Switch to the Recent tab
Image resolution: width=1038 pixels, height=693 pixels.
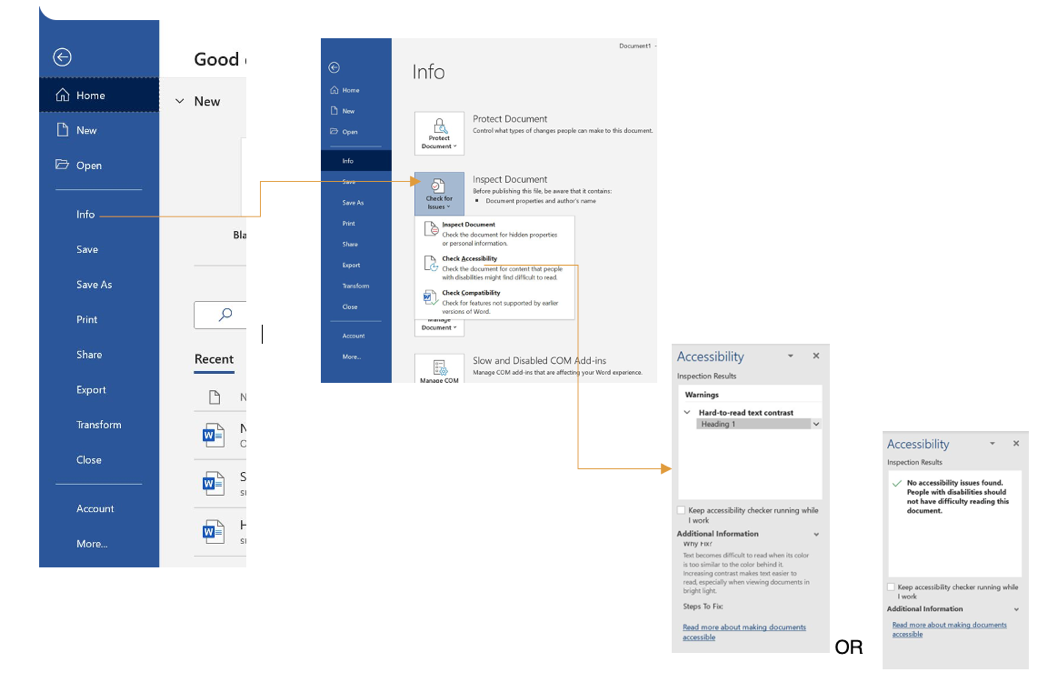(x=214, y=359)
